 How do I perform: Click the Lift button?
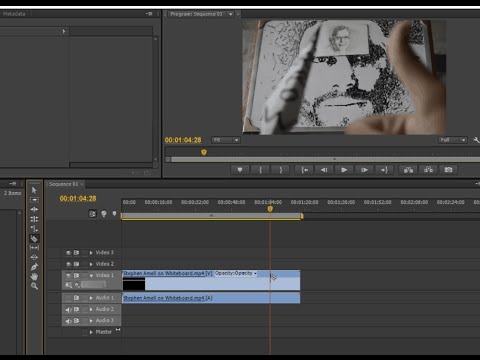click(x=408, y=170)
